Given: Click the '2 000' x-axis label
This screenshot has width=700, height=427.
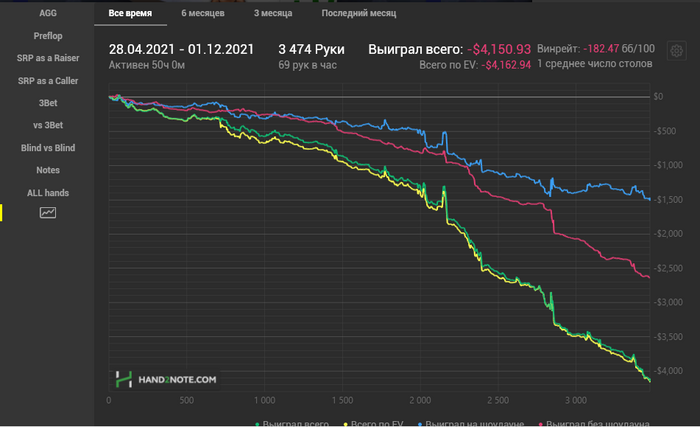Looking at the screenshot, I should pyautogui.click(x=420, y=400).
